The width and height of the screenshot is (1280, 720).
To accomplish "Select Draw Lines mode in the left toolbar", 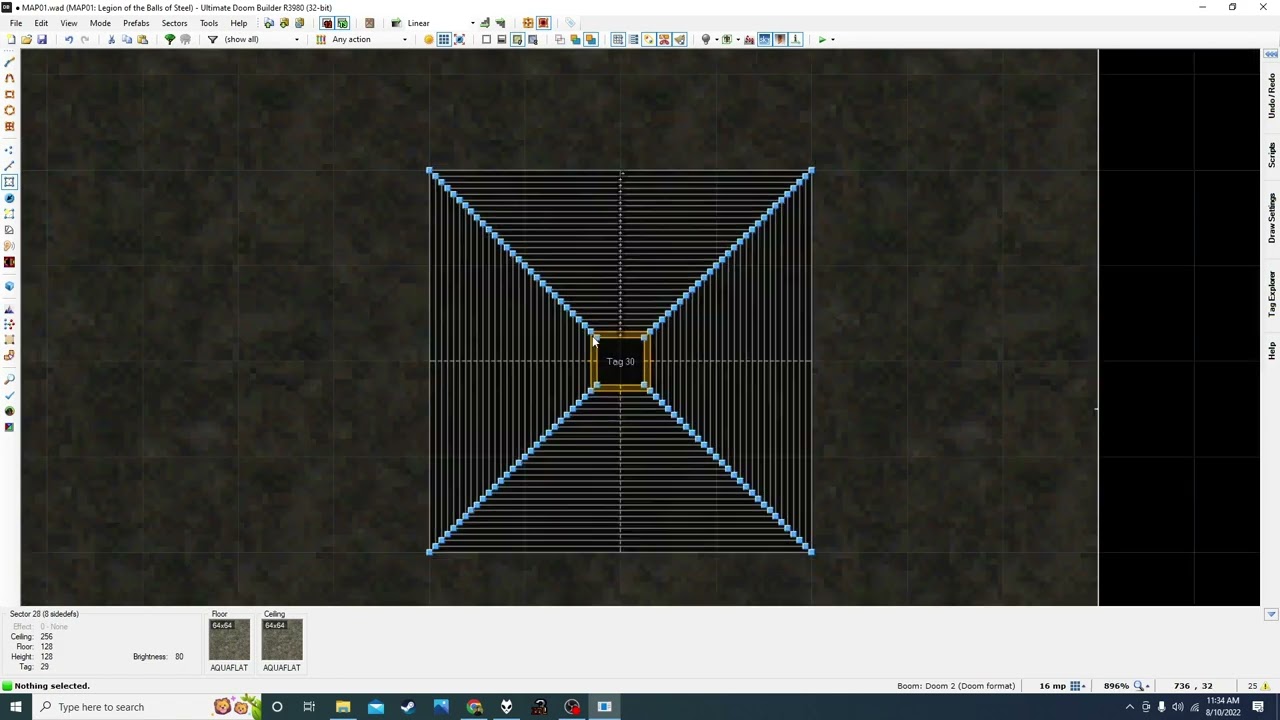I will (9, 62).
